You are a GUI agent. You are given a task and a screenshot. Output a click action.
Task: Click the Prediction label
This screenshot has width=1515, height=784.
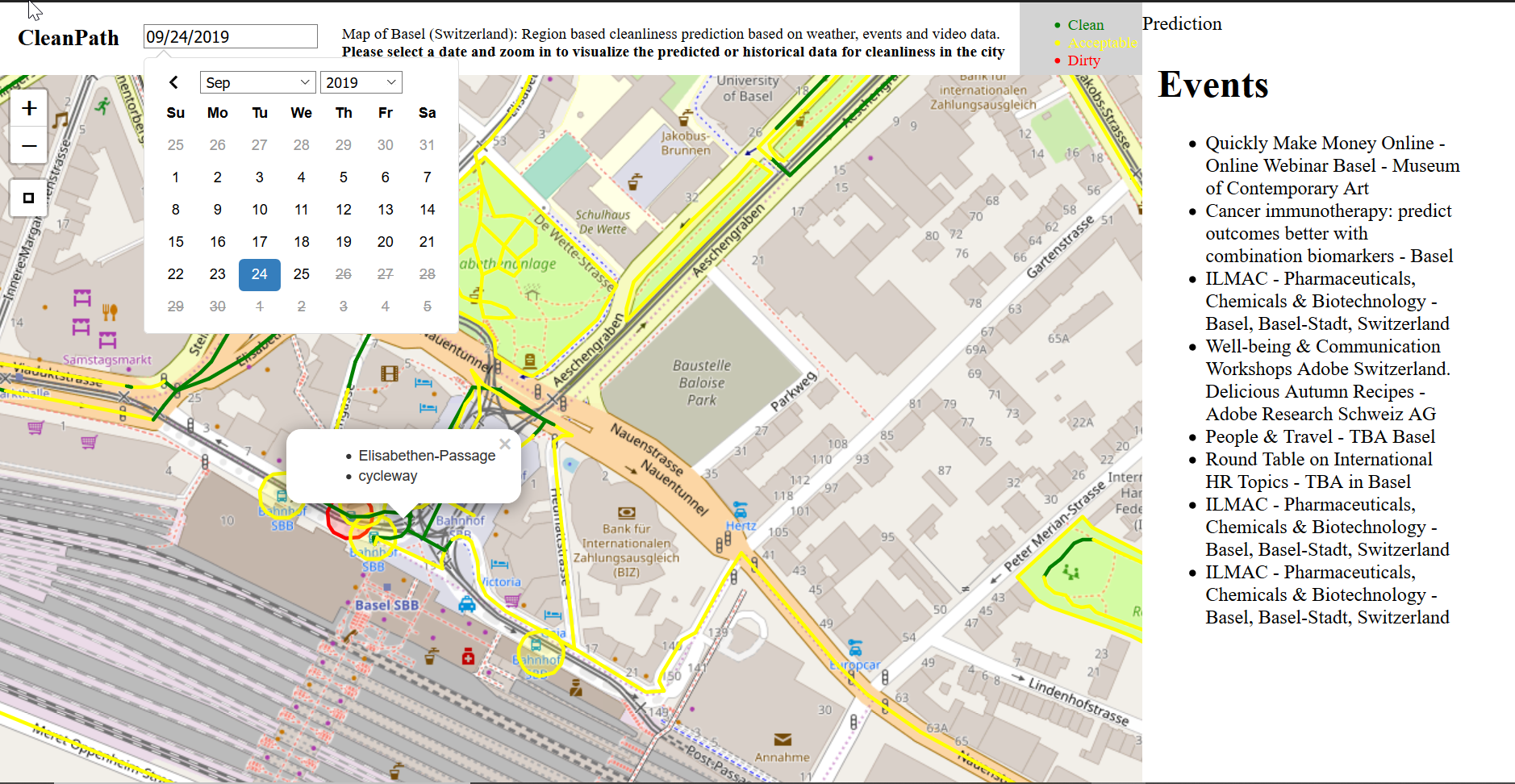(x=1182, y=23)
